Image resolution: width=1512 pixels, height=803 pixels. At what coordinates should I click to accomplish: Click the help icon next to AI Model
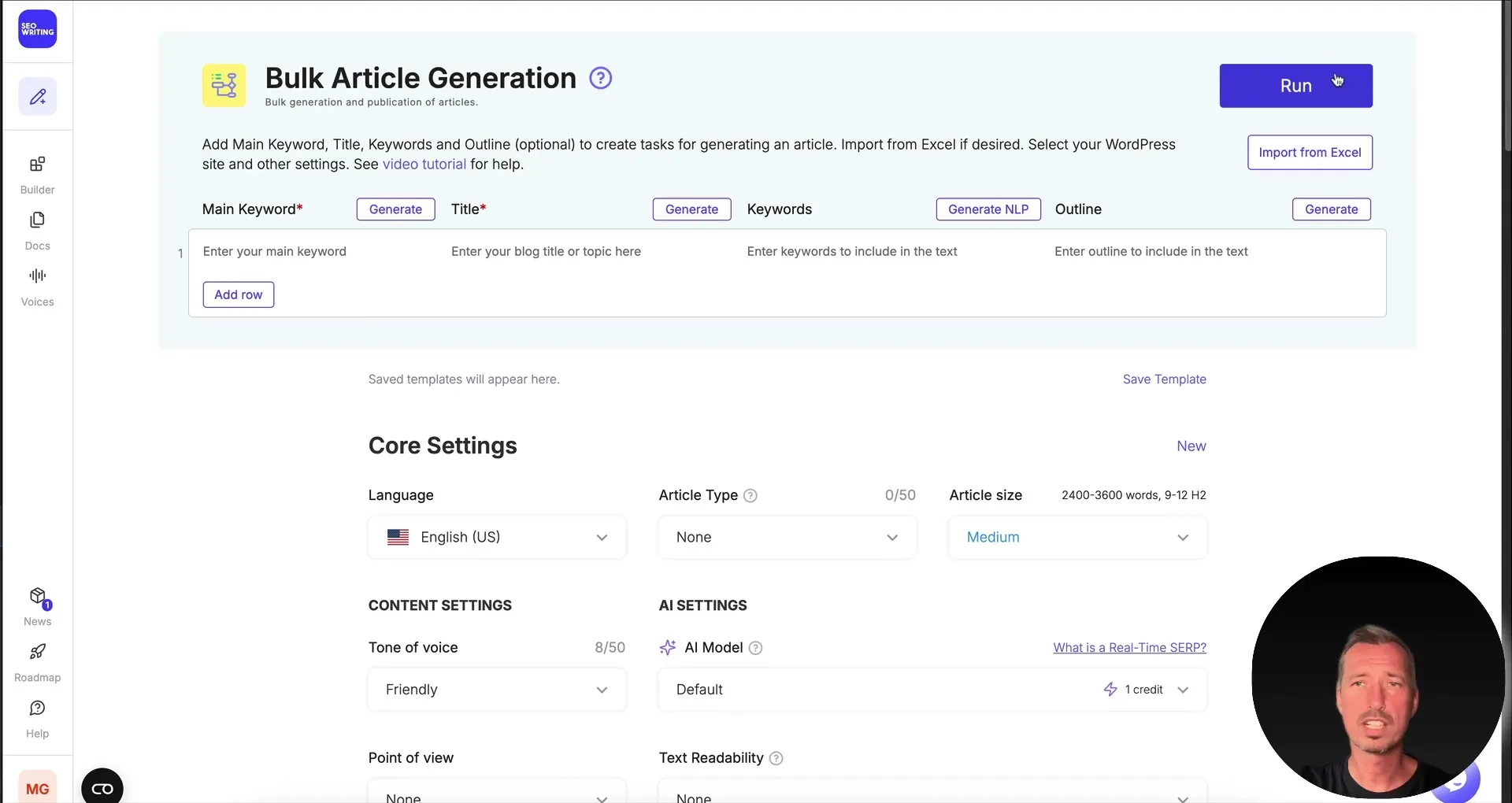click(x=756, y=647)
